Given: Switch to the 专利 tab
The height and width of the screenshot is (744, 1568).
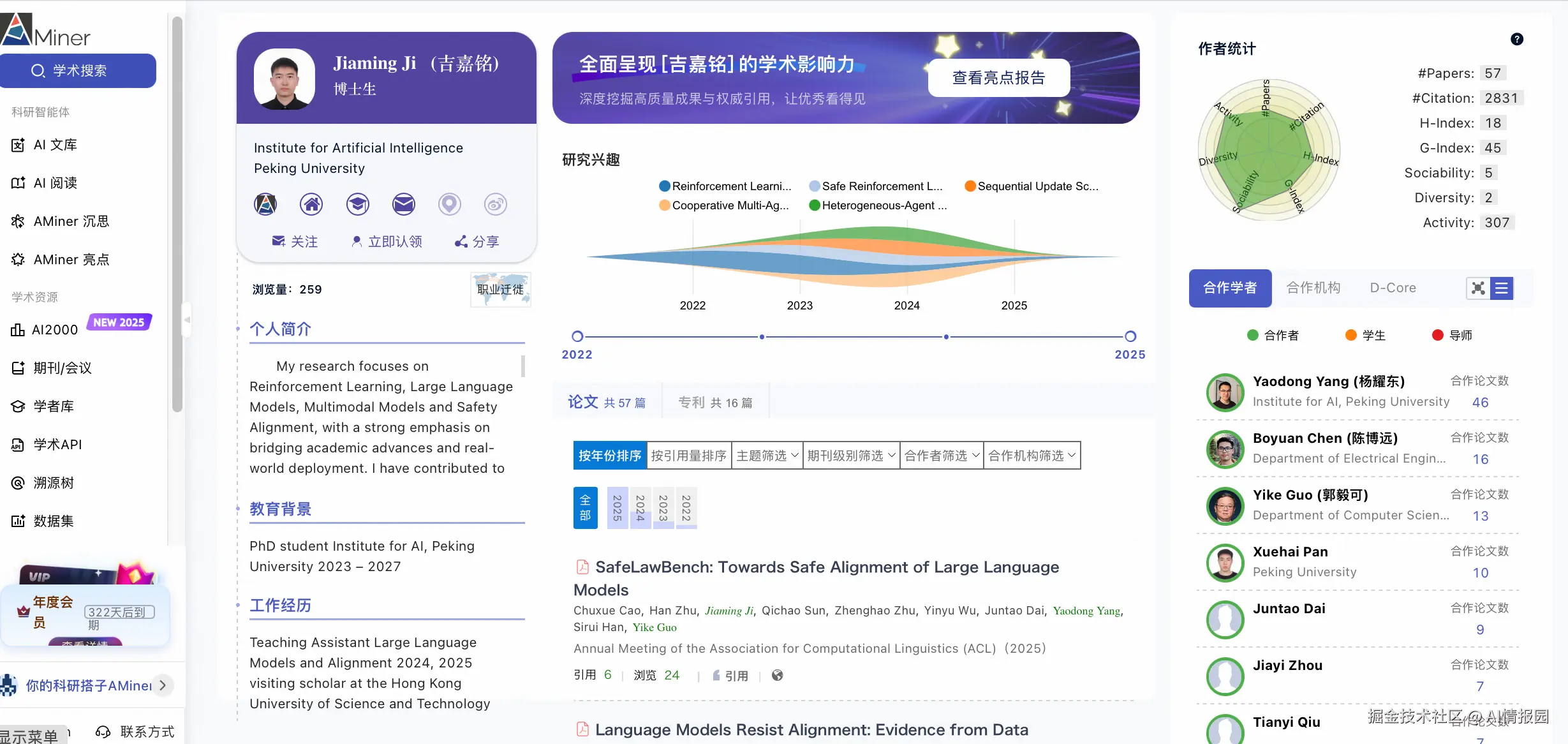Looking at the screenshot, I should pyautogui.click(x=715, y=401).
